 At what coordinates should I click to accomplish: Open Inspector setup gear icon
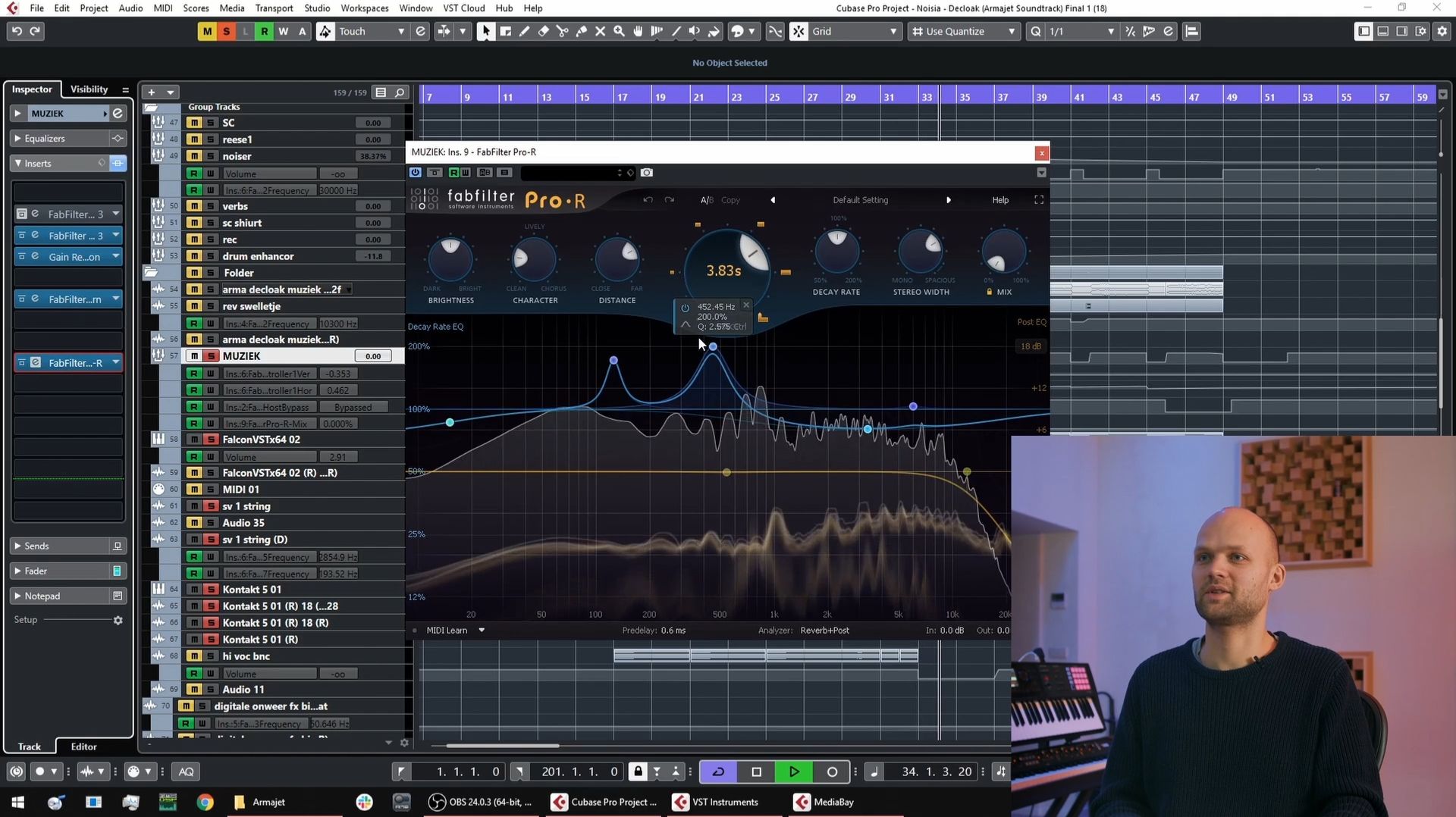118,620
